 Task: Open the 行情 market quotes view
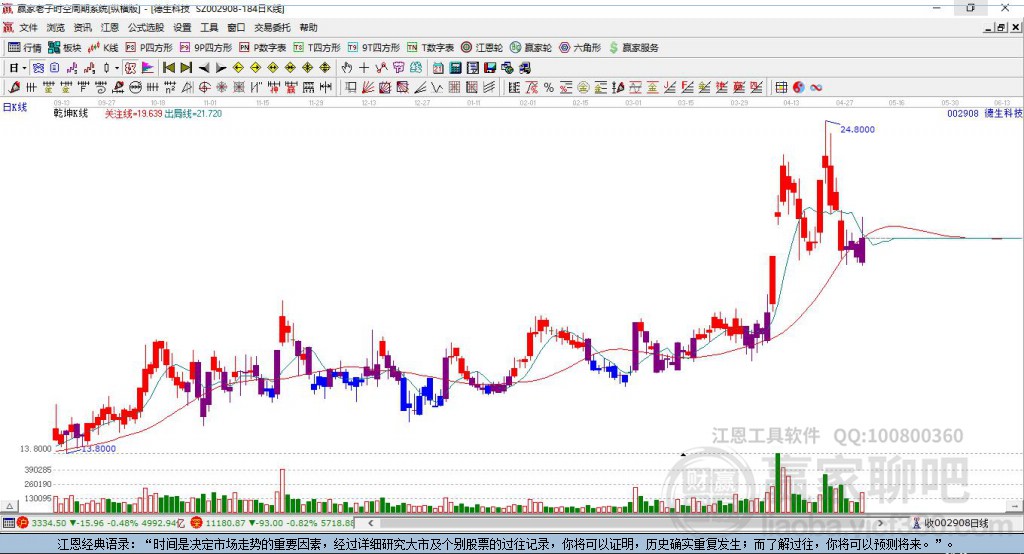(x=25, y=47)
